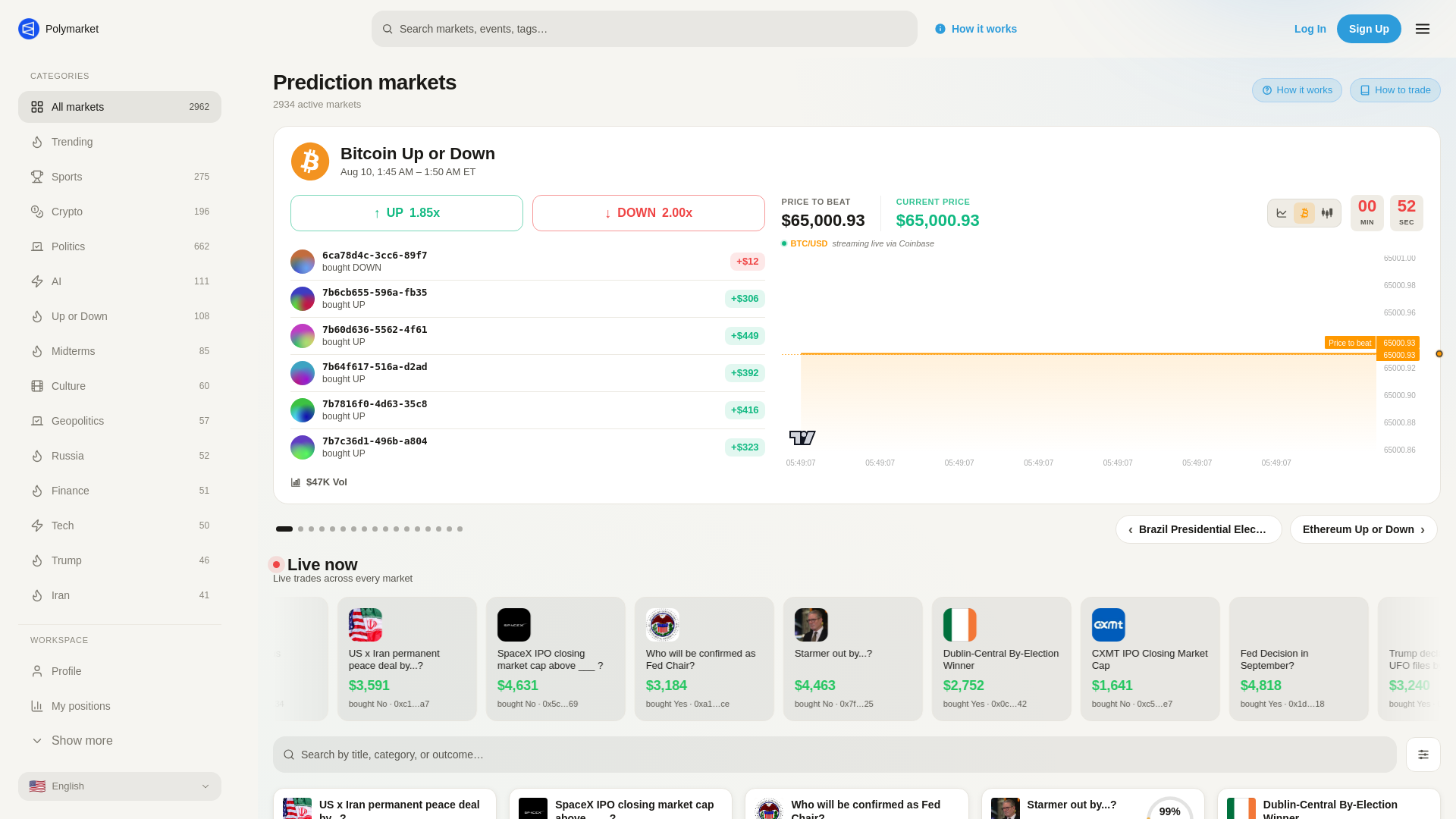Select the Up or Down category
Image resolution: width=1456 pixels, height=819 pixels.
[x=120, y=316]
